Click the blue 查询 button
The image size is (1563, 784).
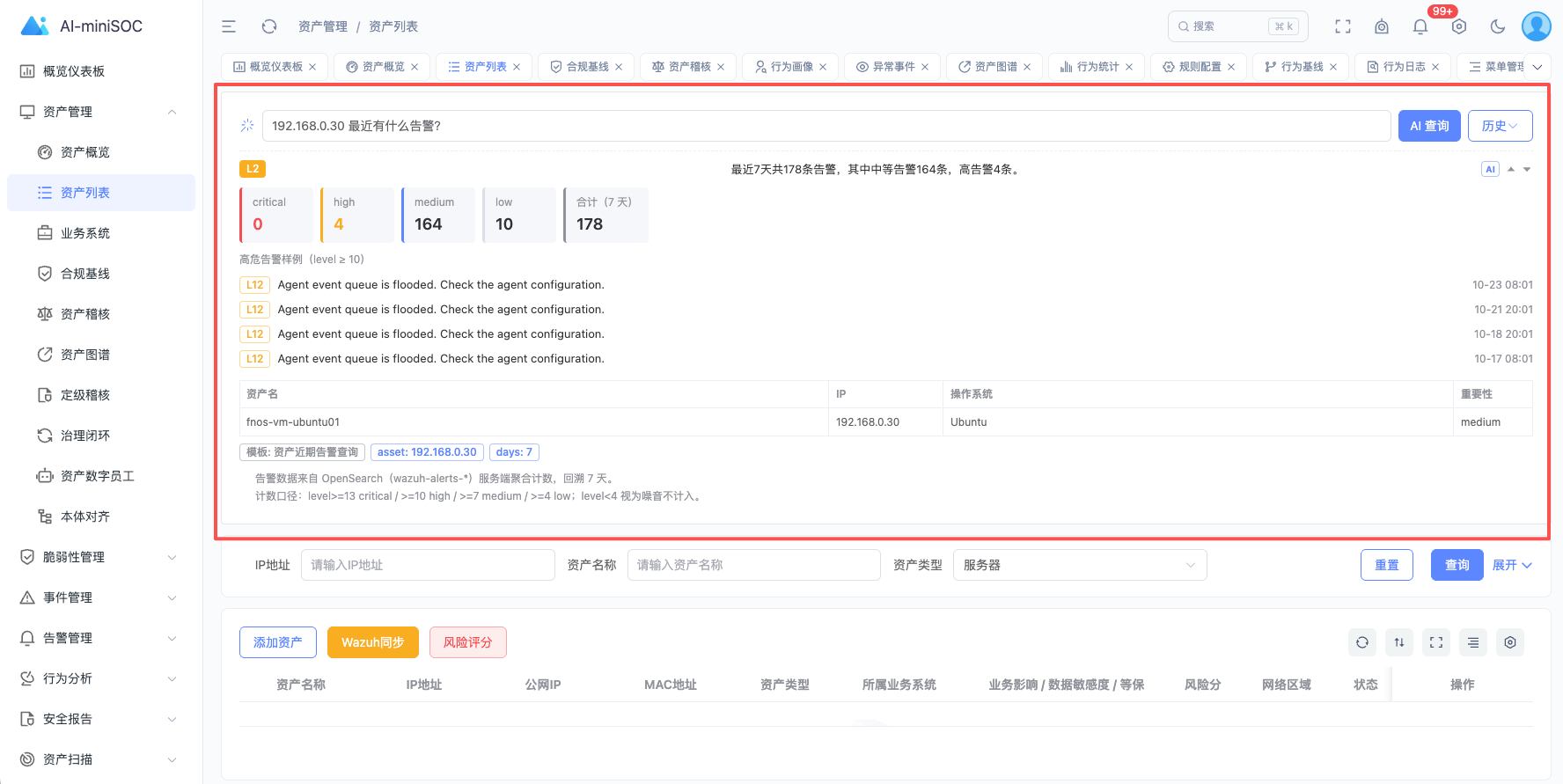pos(1457,565)
